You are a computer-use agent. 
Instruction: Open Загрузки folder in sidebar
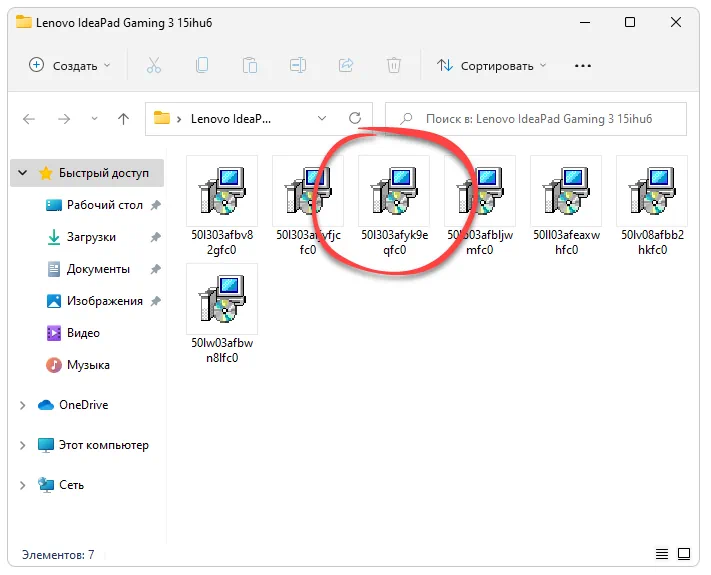[x=90, y=237]
